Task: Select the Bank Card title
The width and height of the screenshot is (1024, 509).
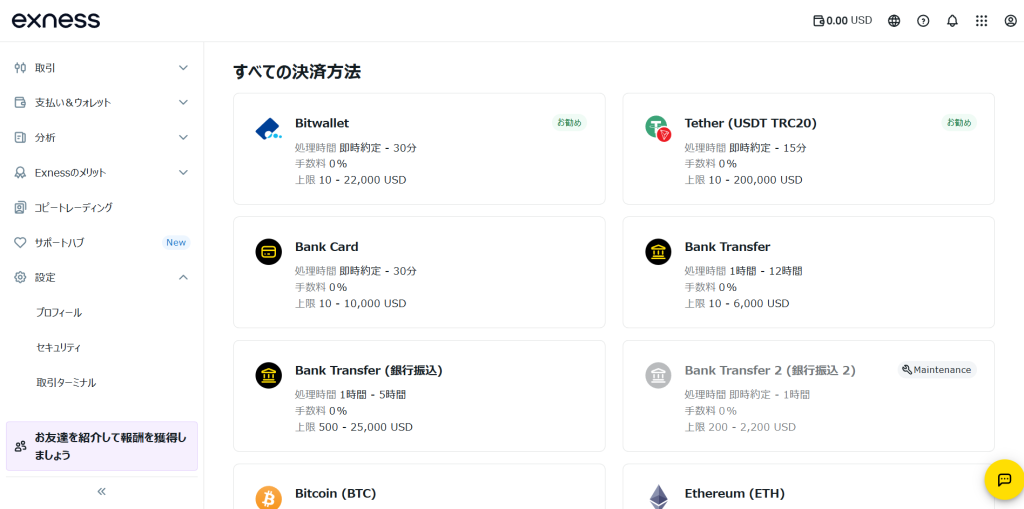Action: coord(327,246)
